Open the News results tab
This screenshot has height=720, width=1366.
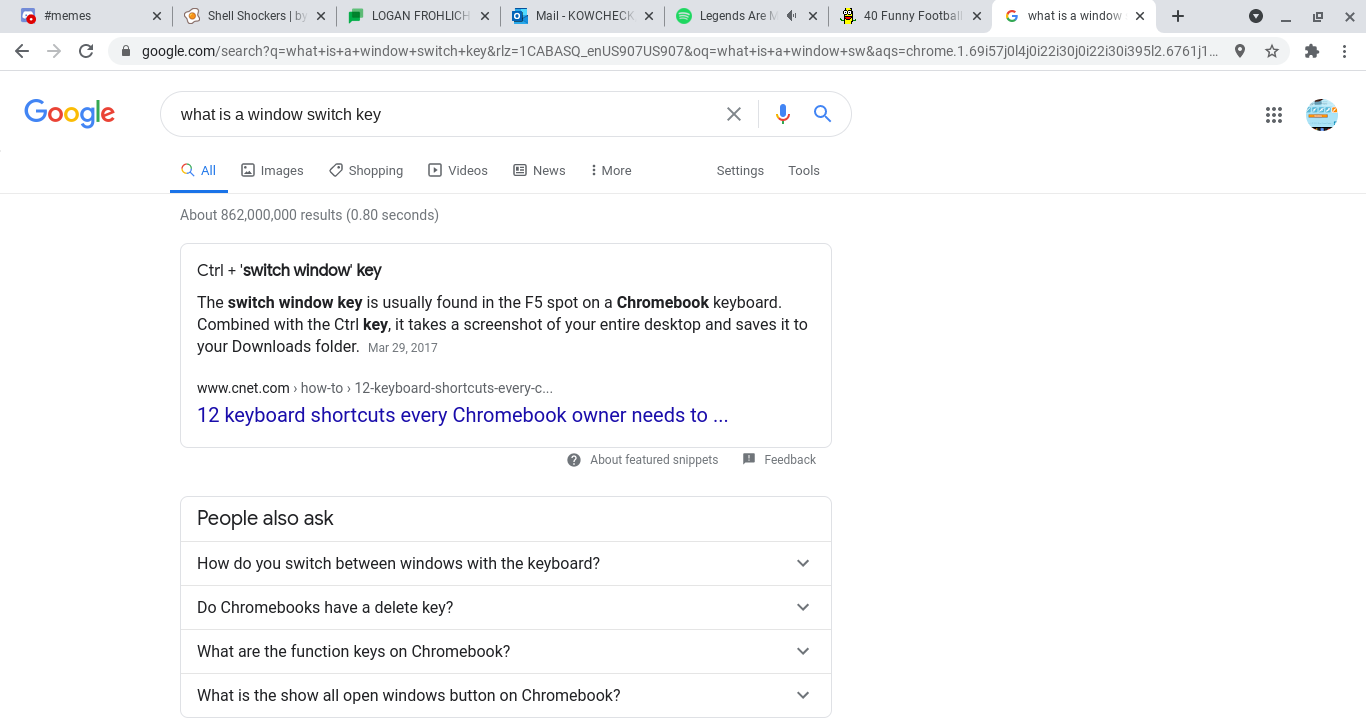(x=540, y=171)
